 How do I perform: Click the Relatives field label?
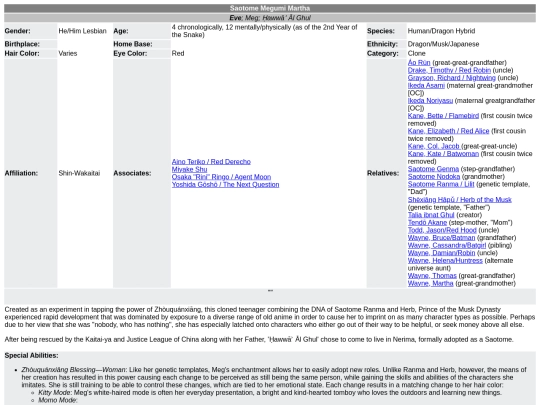click(x=383, y=173)
